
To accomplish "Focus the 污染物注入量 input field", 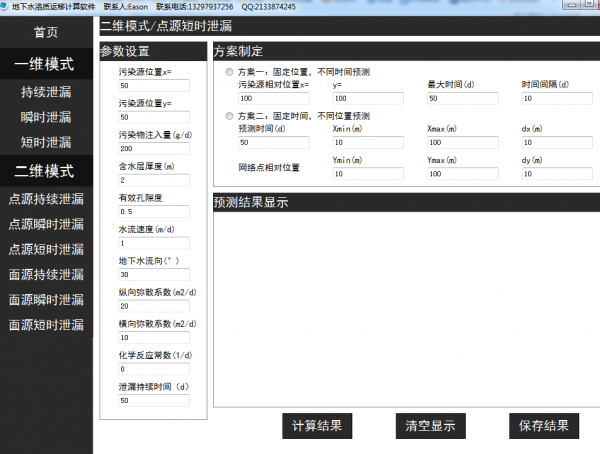I will point(152,148).
